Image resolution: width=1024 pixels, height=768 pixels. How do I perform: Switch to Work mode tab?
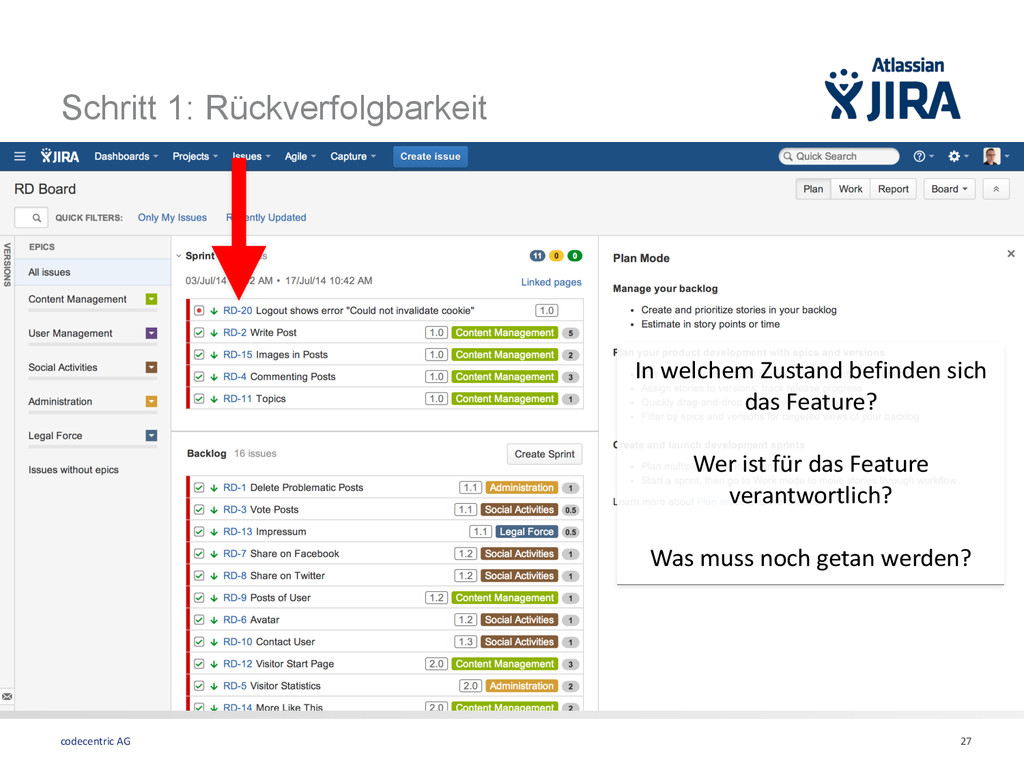[x=850, y=189]
